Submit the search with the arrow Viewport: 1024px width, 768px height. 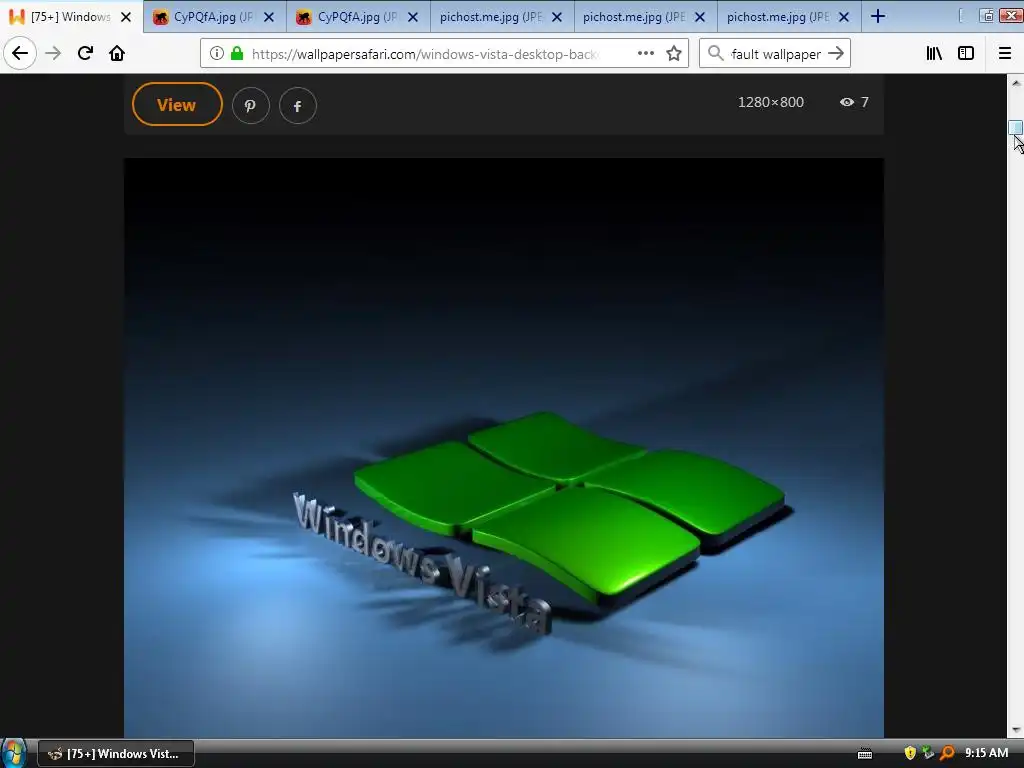tap(836, 53)
